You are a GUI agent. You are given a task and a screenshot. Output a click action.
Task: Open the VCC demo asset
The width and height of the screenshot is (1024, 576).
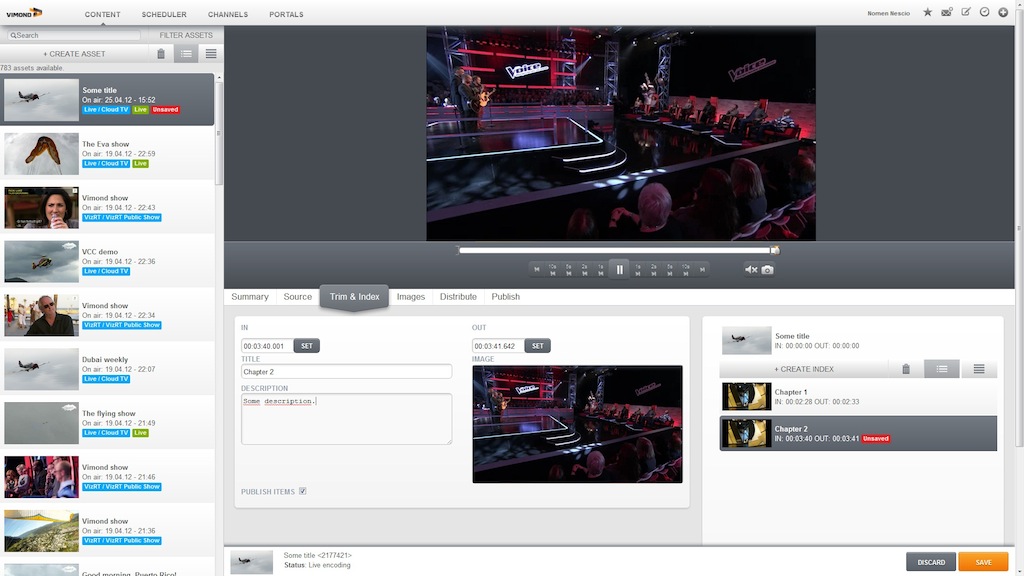coord(108,261)
